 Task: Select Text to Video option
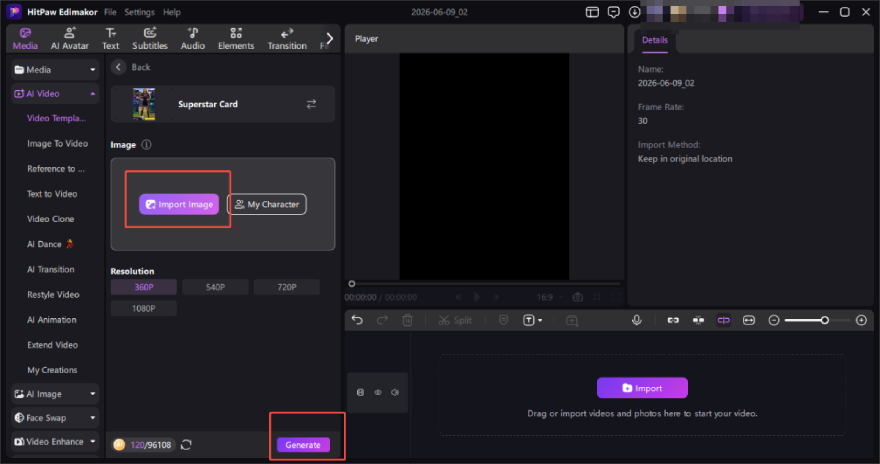coord(52,194)
